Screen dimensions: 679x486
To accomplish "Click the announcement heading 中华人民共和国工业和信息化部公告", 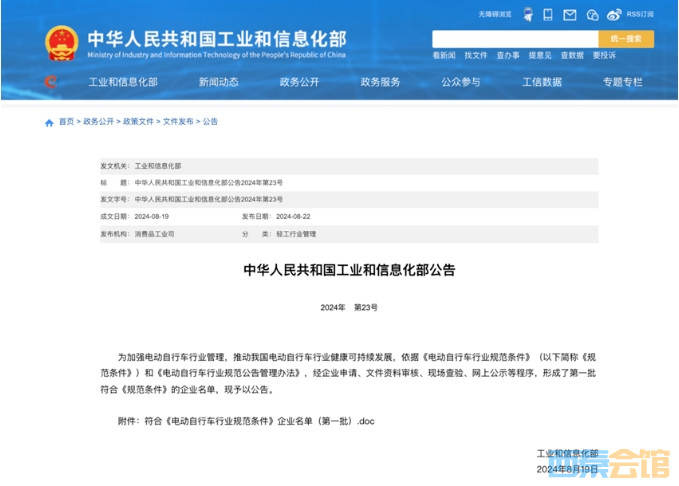I will tap(349, 270).
